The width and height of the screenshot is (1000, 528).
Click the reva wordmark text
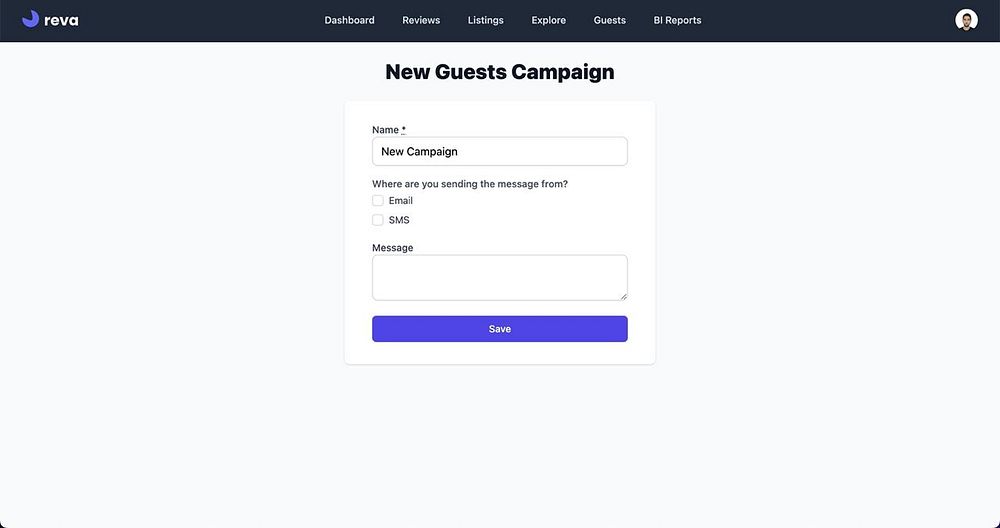point(61,20)
